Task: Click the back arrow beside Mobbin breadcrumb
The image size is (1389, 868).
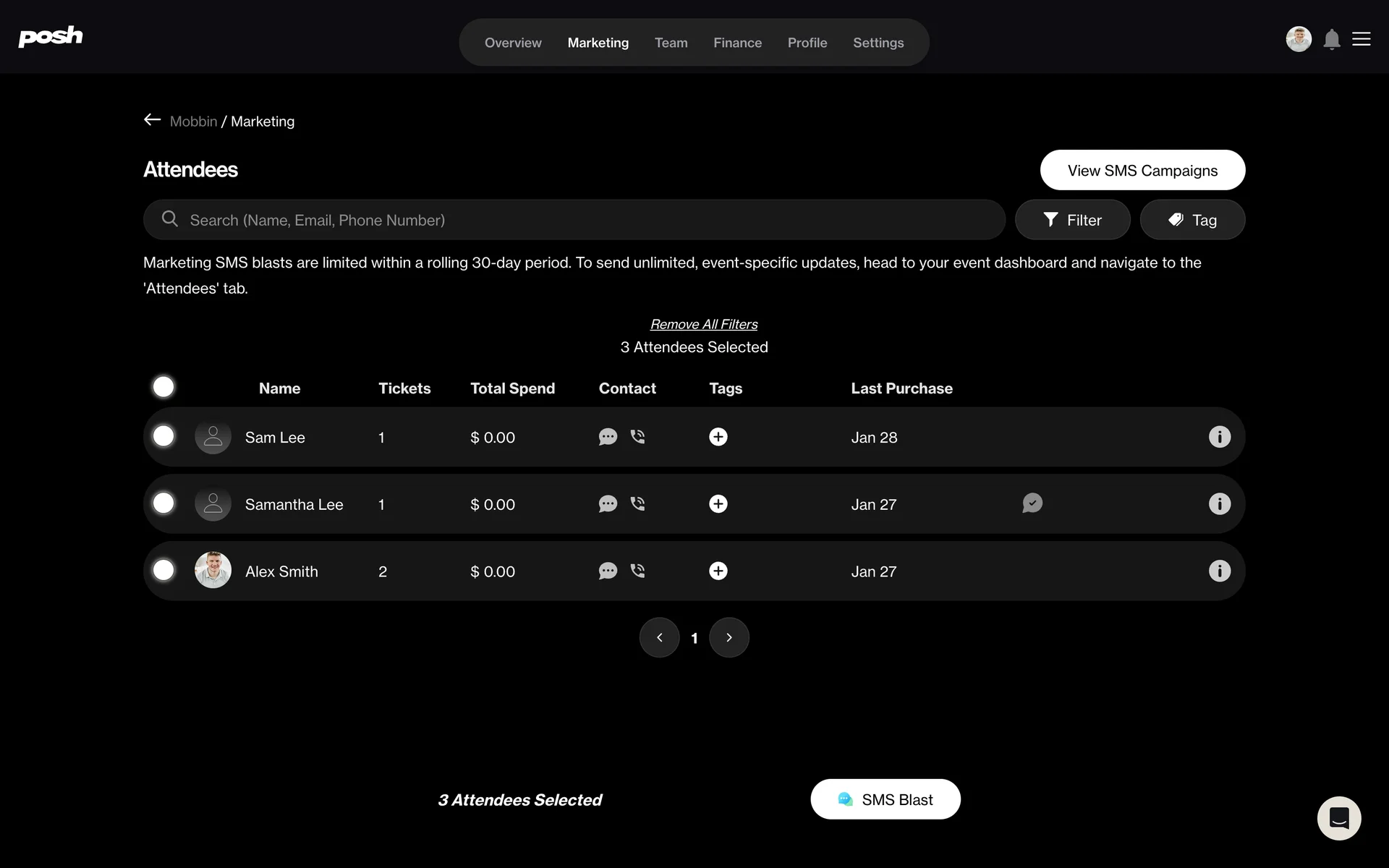Action: (152, 120)
